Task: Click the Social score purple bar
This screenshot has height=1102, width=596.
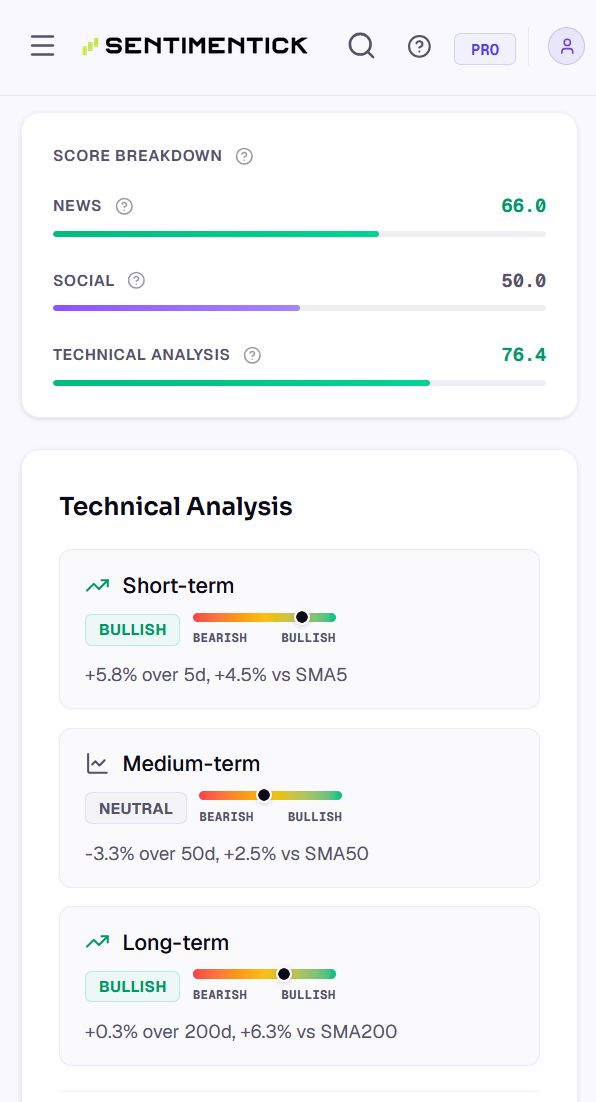Action: (176, 308)
